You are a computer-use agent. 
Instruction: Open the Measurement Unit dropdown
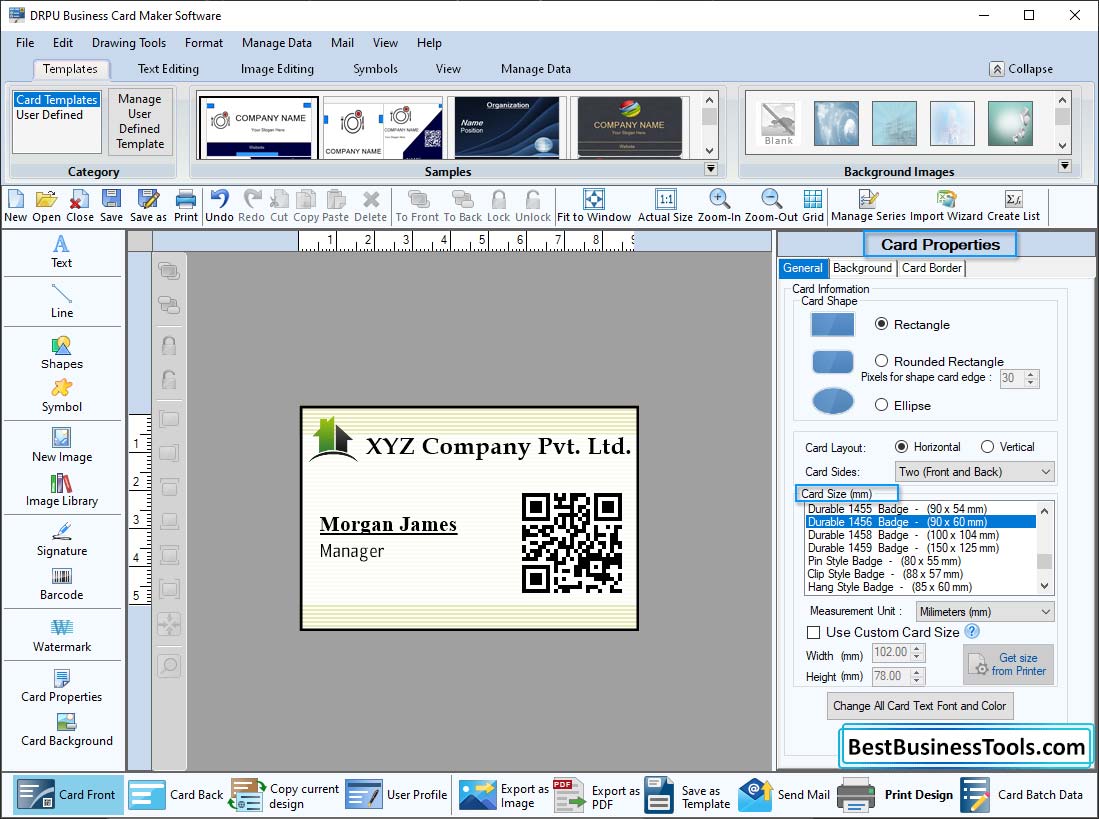[985, 612]
